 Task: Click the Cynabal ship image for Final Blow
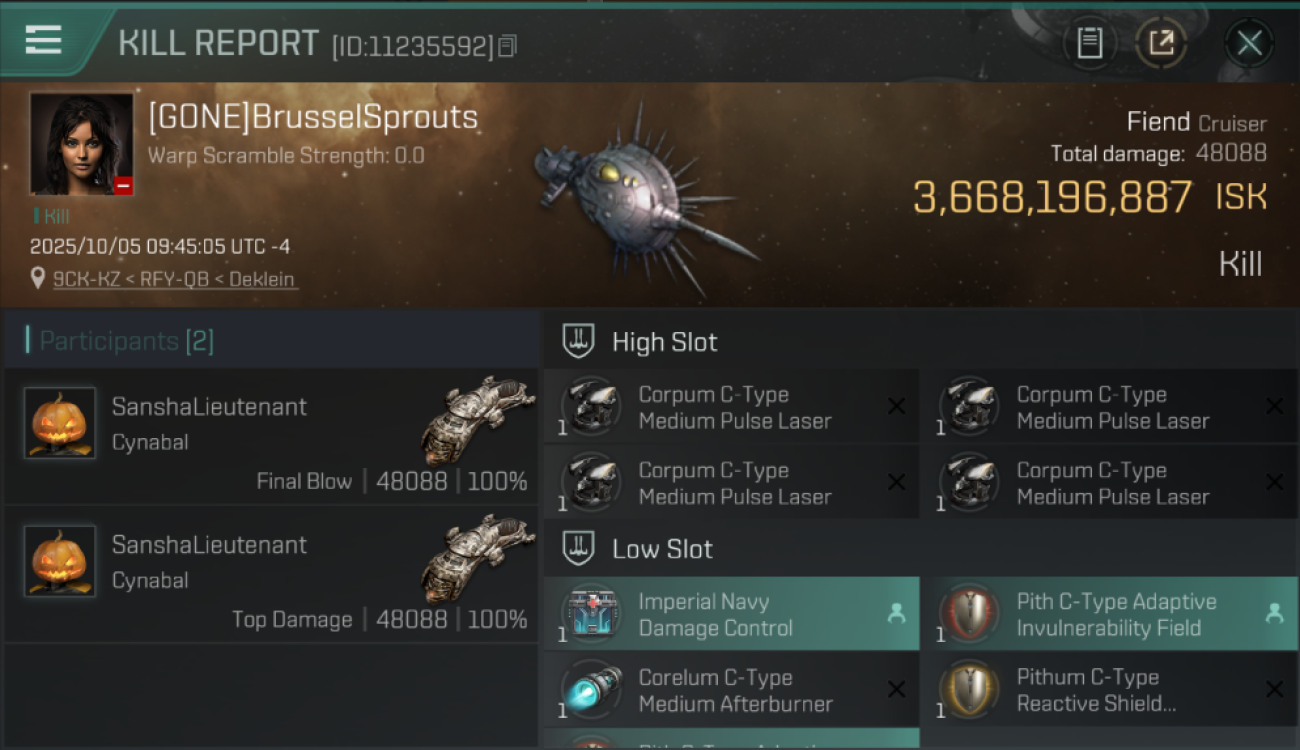(478, 420)
